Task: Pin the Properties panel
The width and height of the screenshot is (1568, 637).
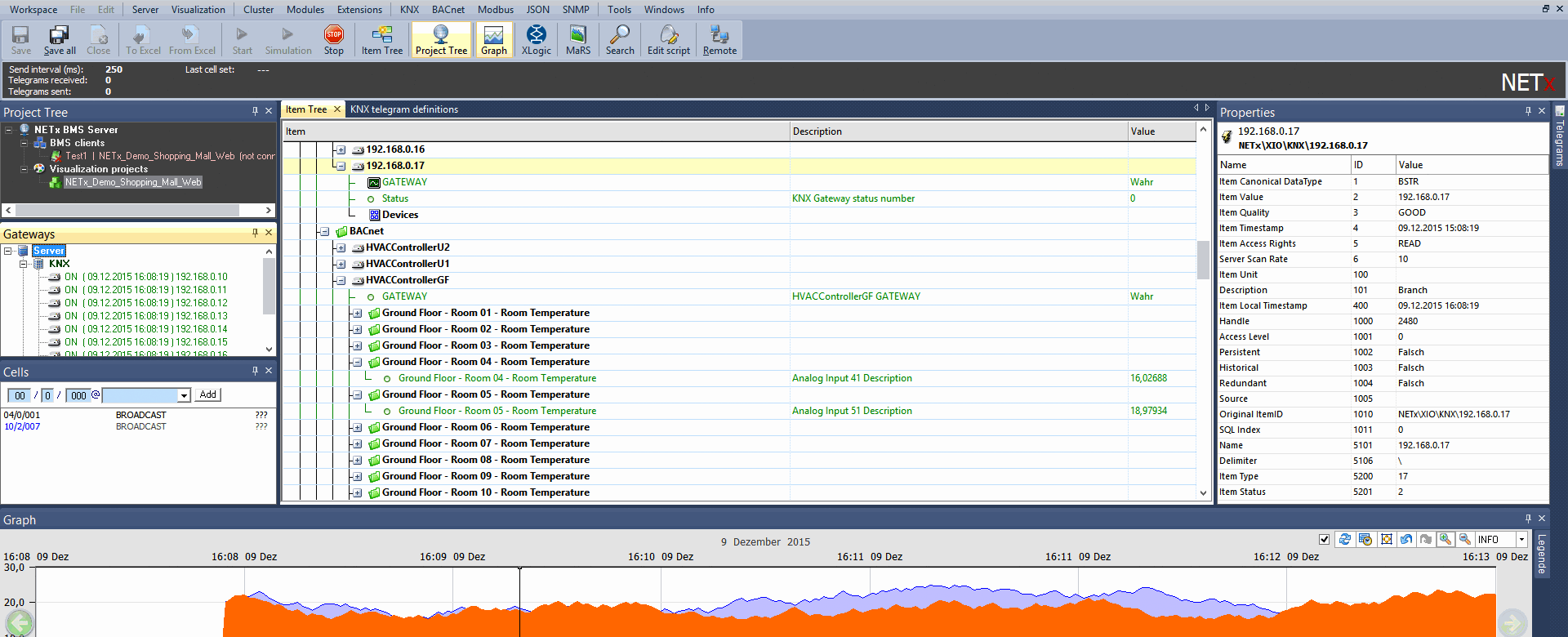Action: [1528, 111]
